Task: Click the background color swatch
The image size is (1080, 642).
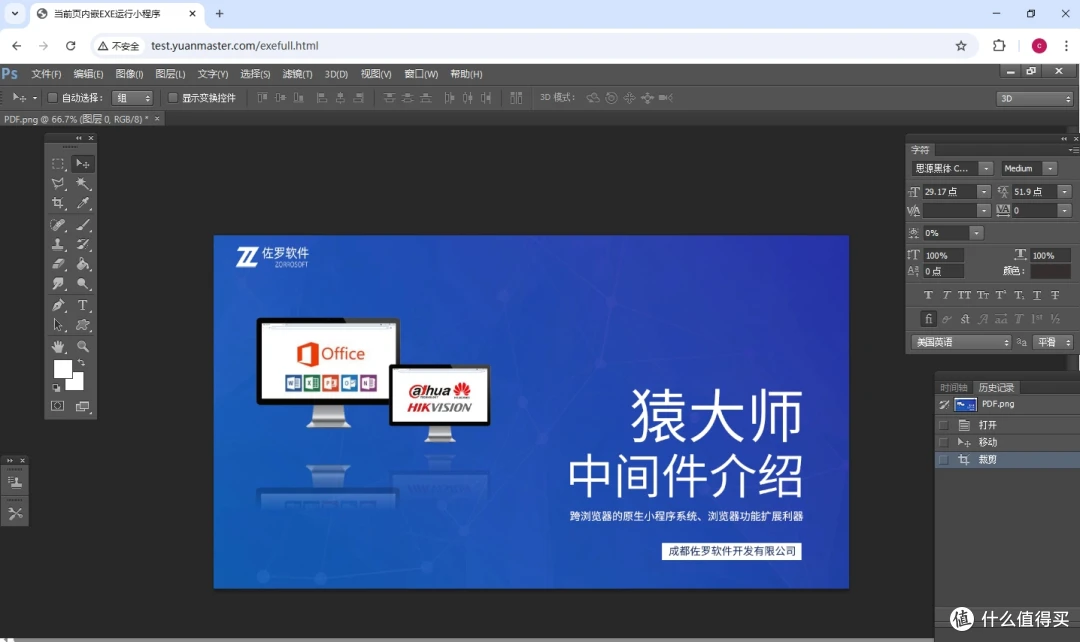Action: coord(77,384)
